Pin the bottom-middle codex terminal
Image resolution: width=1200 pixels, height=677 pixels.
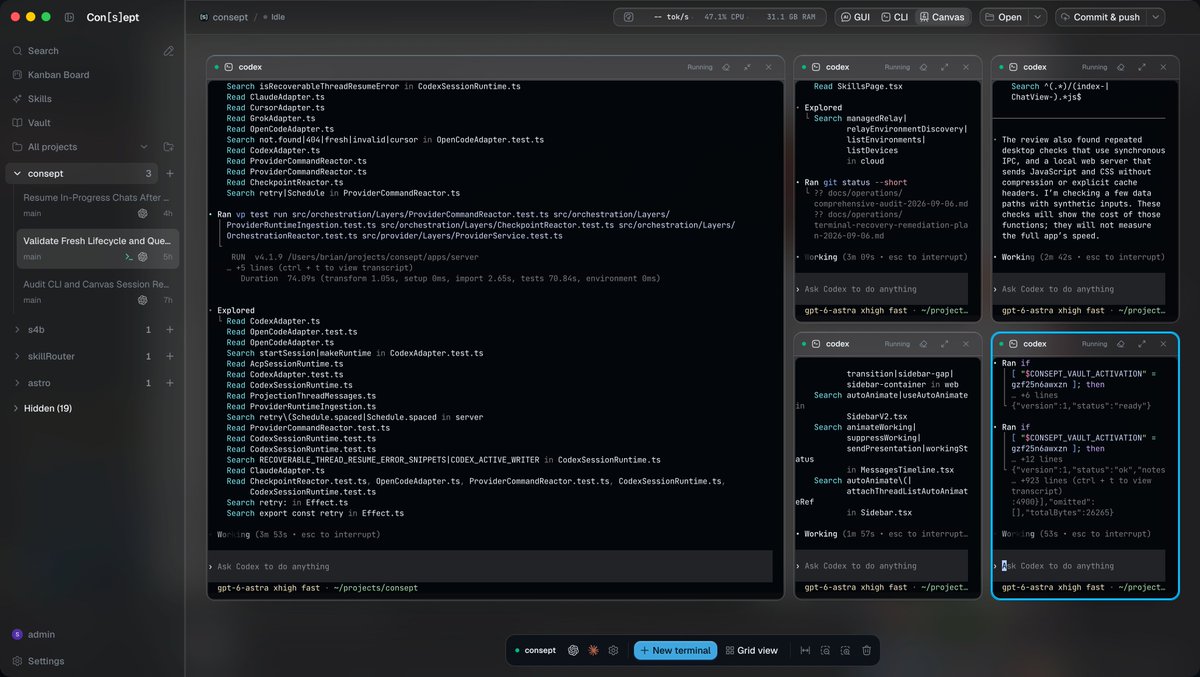pyautogui.click(x=922, y=344)
